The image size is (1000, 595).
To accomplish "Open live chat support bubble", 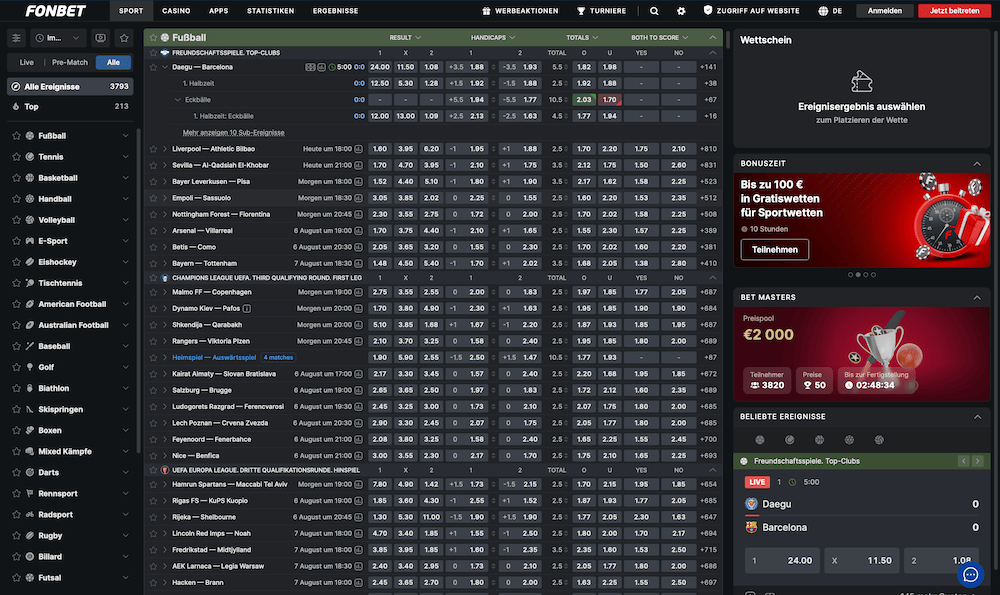I will [970, 575].
